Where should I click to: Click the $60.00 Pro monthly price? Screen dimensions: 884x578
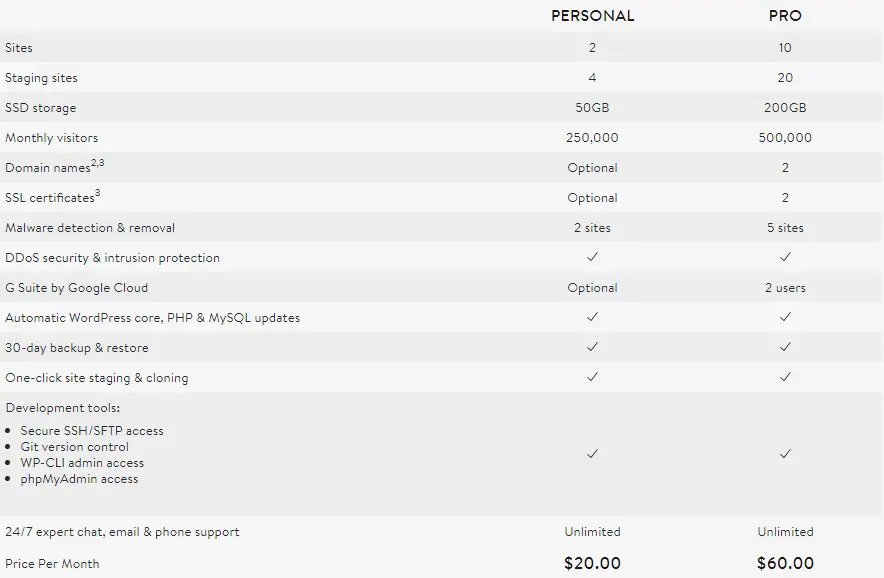tap(785, 563)
